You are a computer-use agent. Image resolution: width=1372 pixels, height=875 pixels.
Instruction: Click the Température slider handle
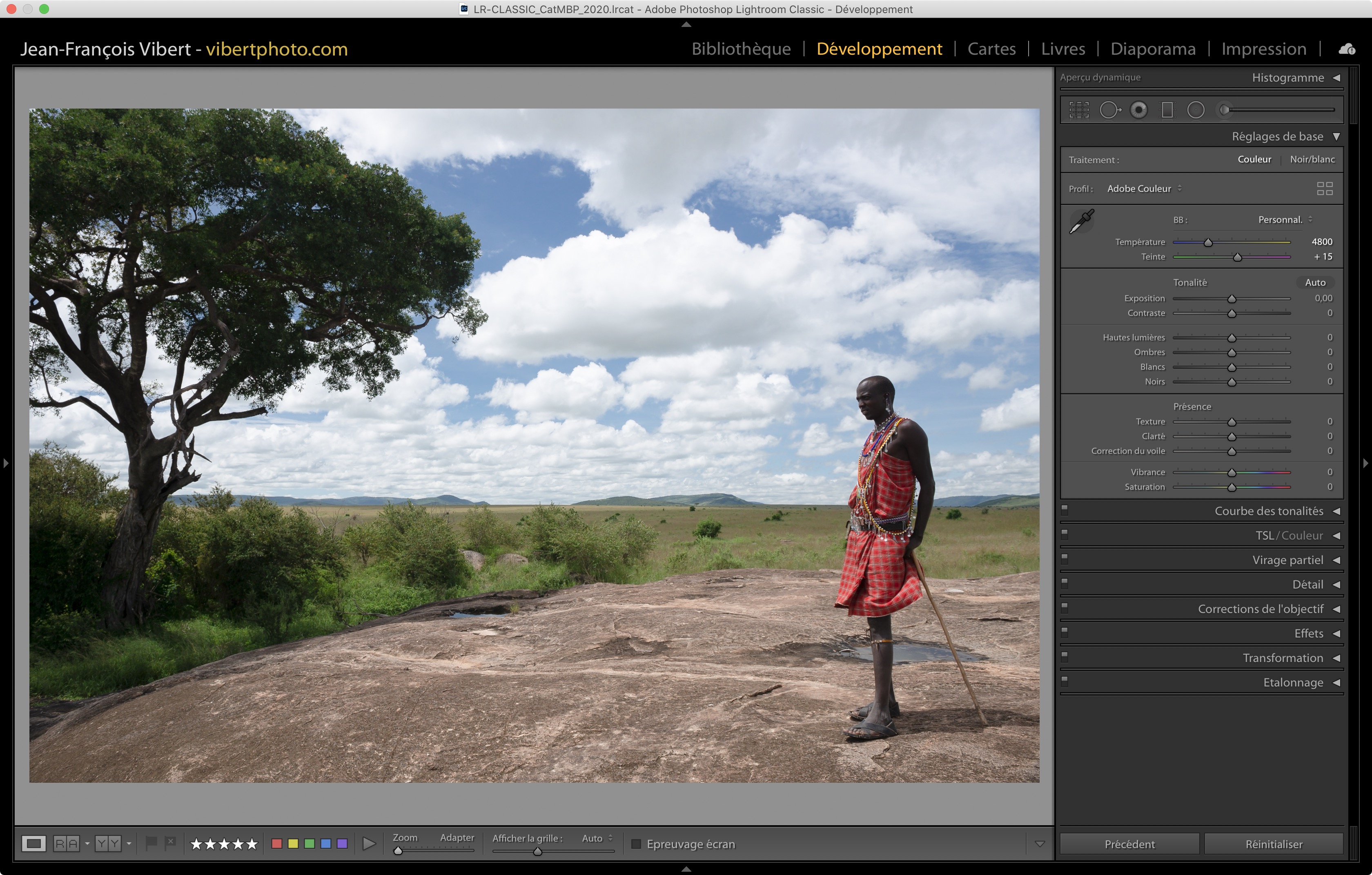coord(1207,242)
